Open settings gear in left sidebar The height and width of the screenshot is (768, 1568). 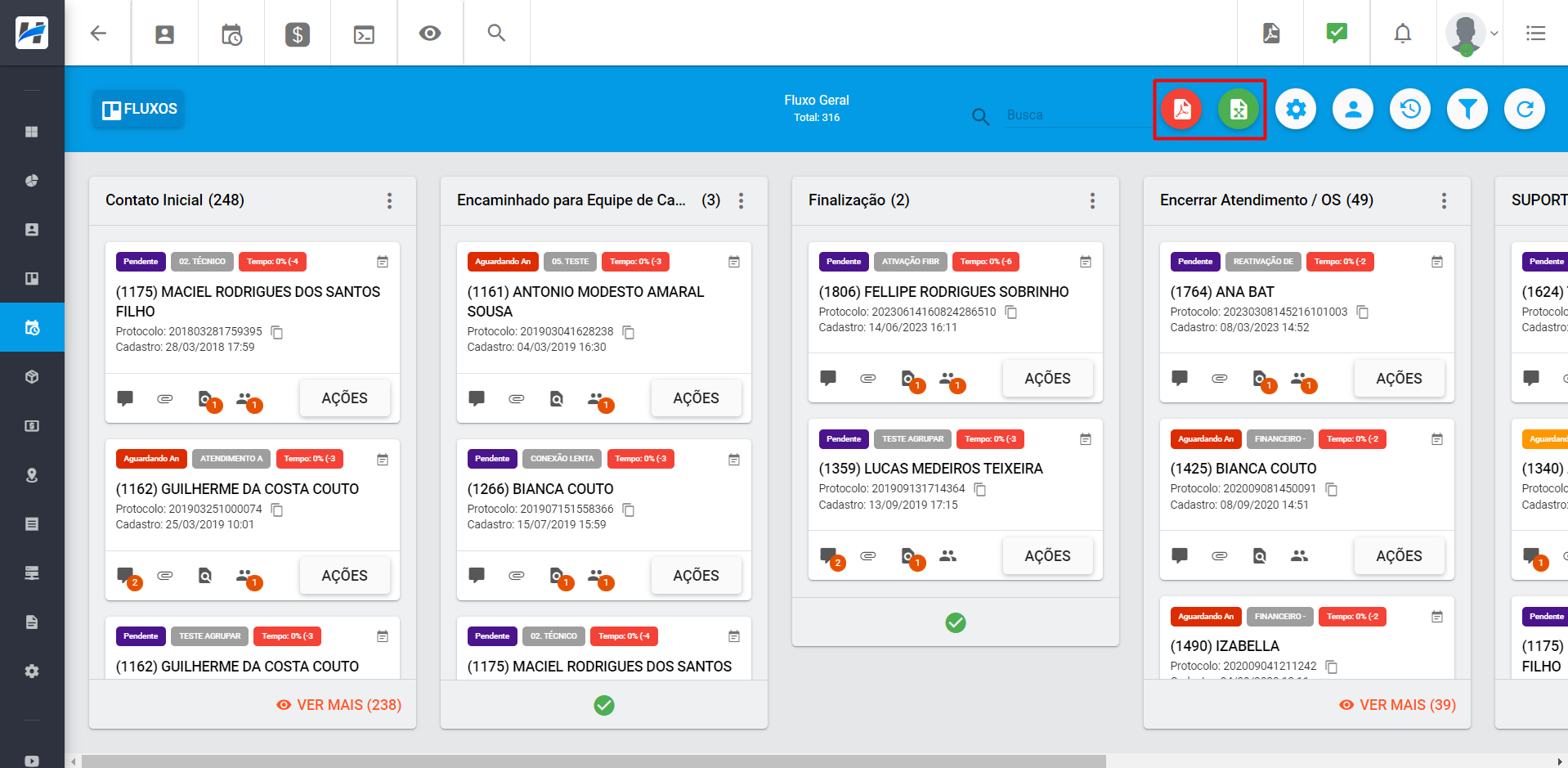(32, 671)
